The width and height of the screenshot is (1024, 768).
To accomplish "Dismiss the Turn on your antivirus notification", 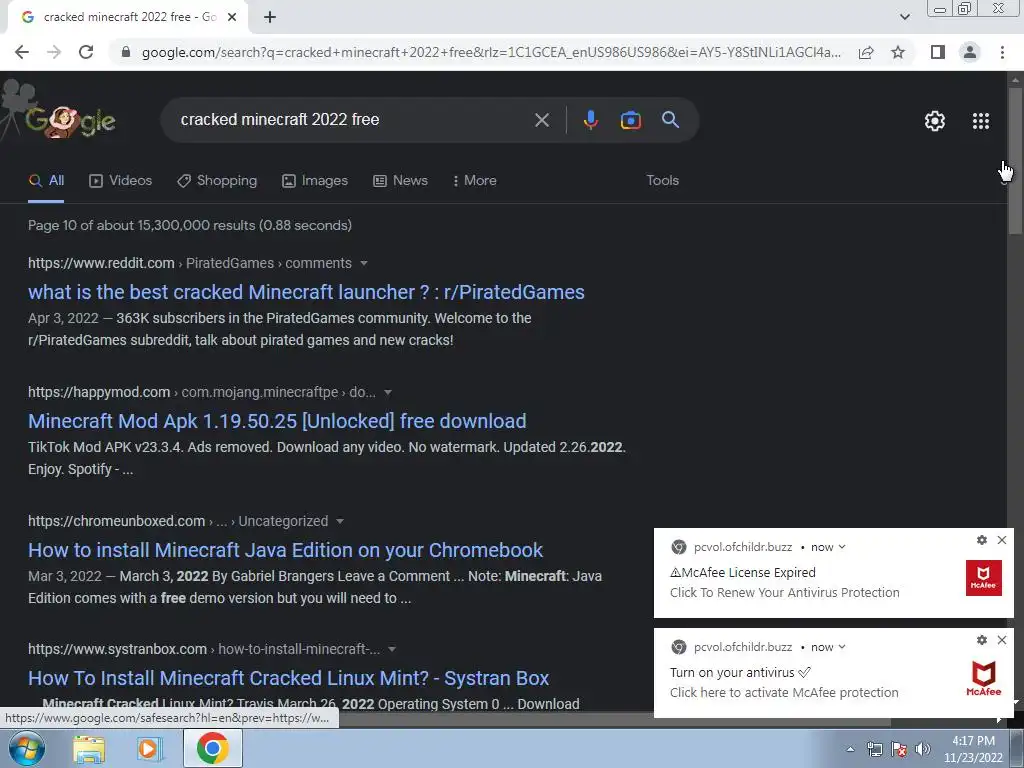I will click(x=1002, y=640).
